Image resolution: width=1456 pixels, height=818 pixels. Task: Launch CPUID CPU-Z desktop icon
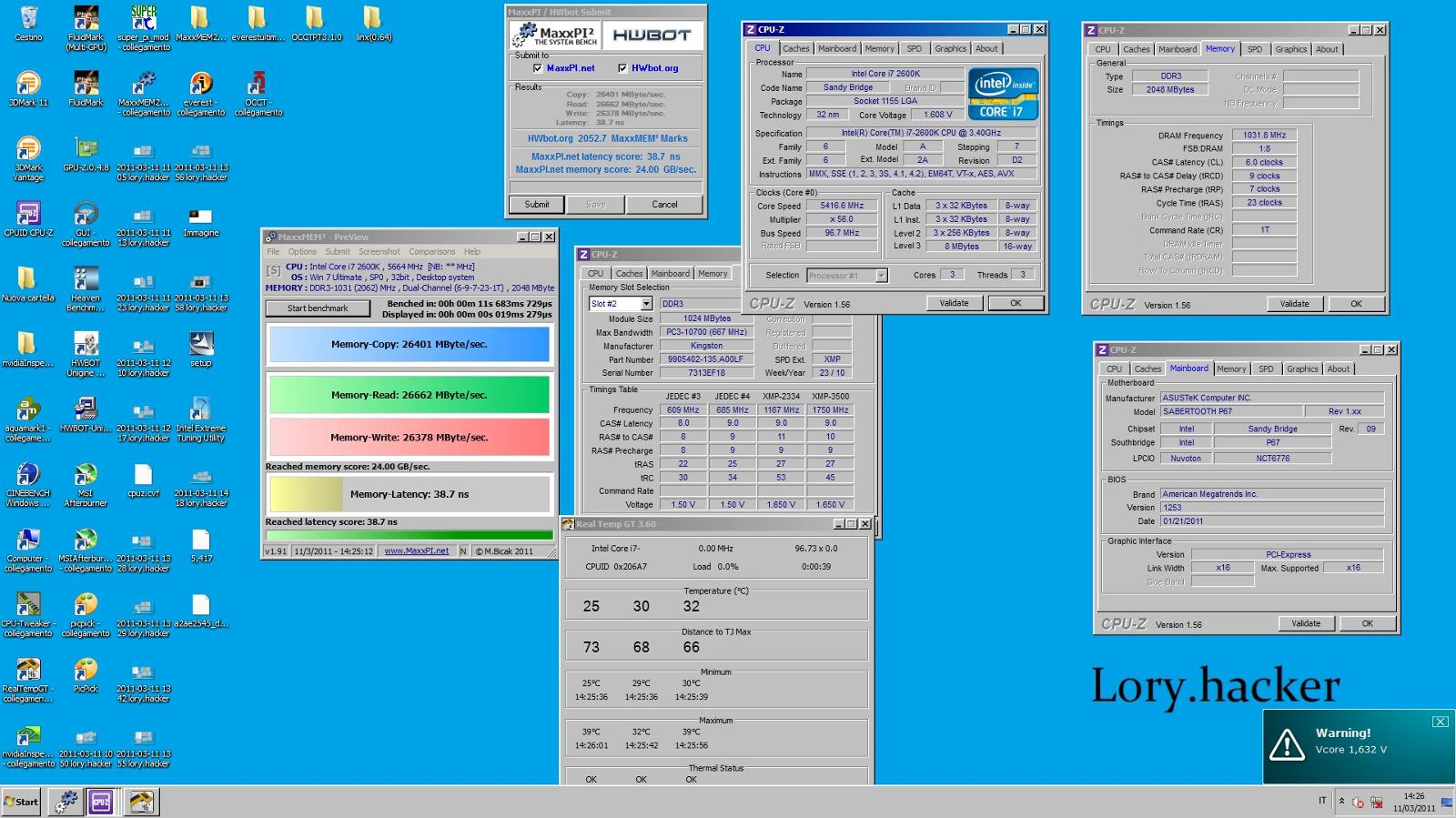tap(28, 218)
